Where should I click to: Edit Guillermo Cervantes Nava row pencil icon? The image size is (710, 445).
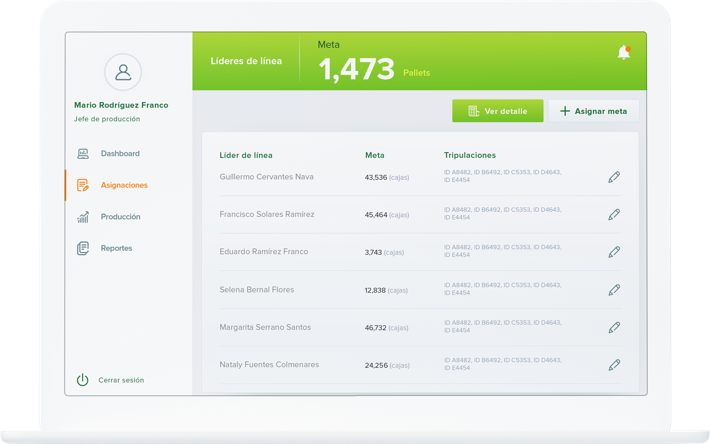614,177
